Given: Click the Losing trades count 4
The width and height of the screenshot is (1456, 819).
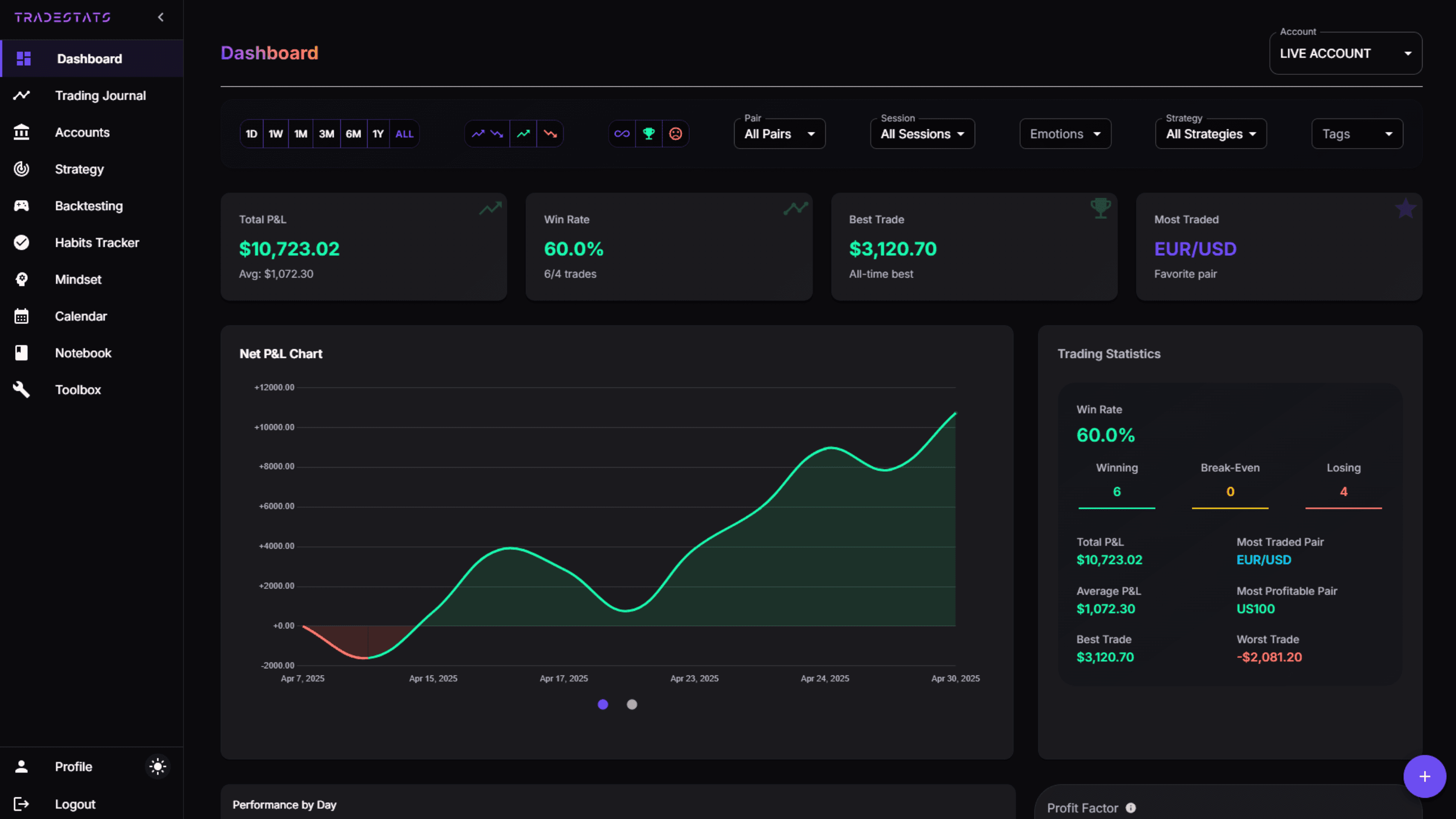Looking at the screenshot, I should tap(1344, 491).
